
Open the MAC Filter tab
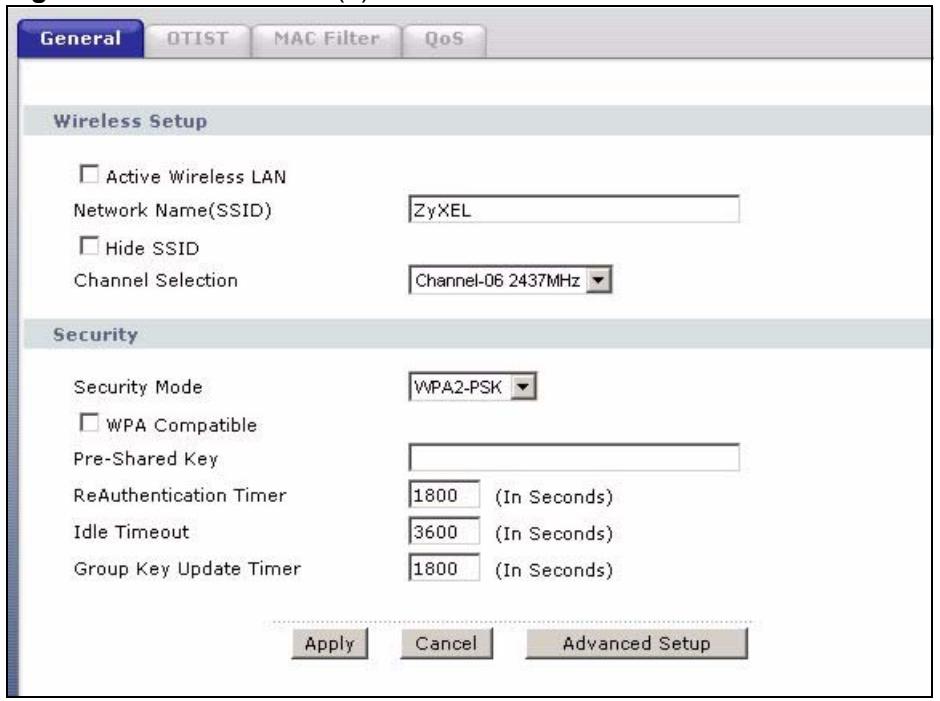[327, 40]
